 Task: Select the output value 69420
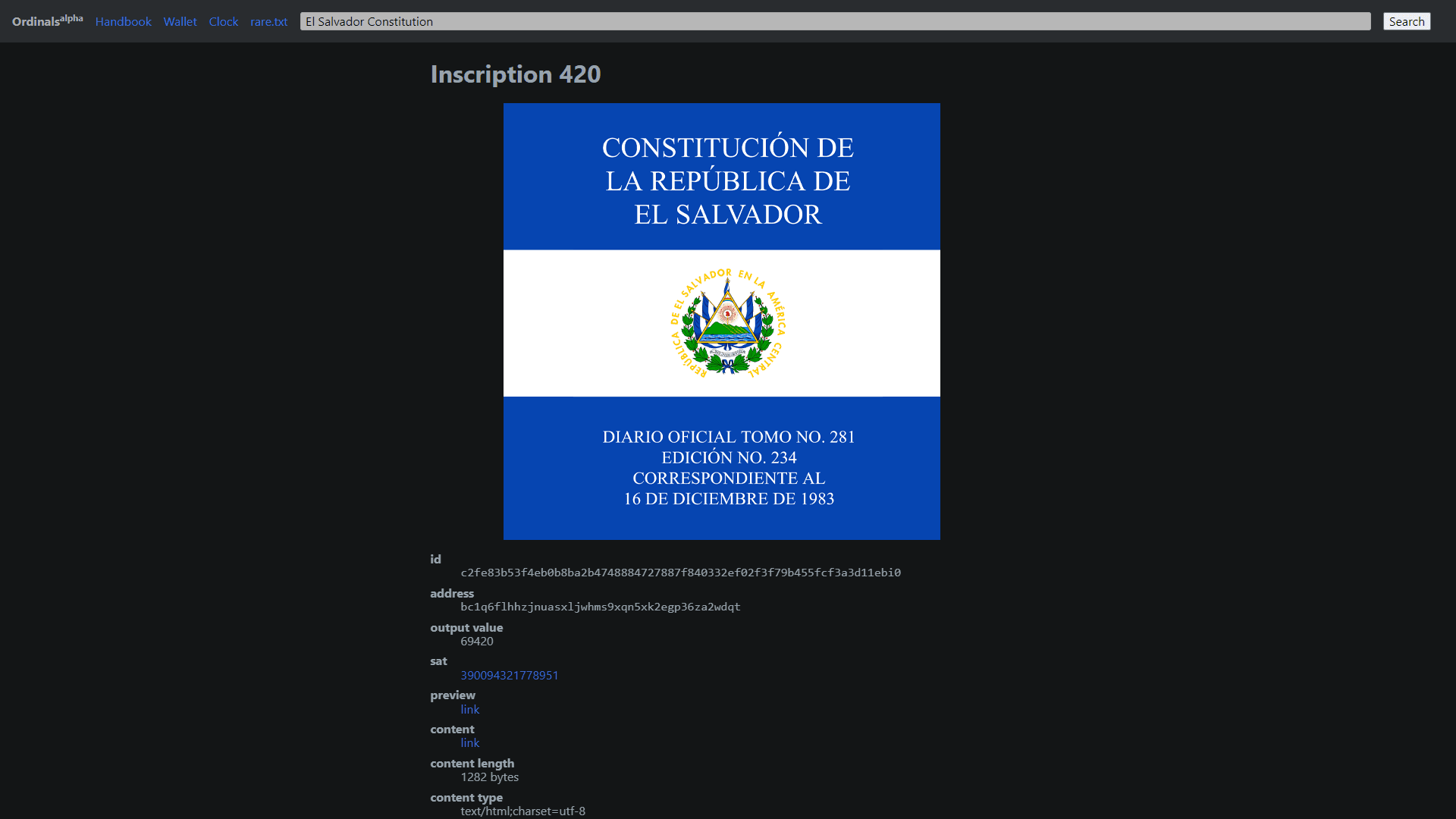click(477, 641)
